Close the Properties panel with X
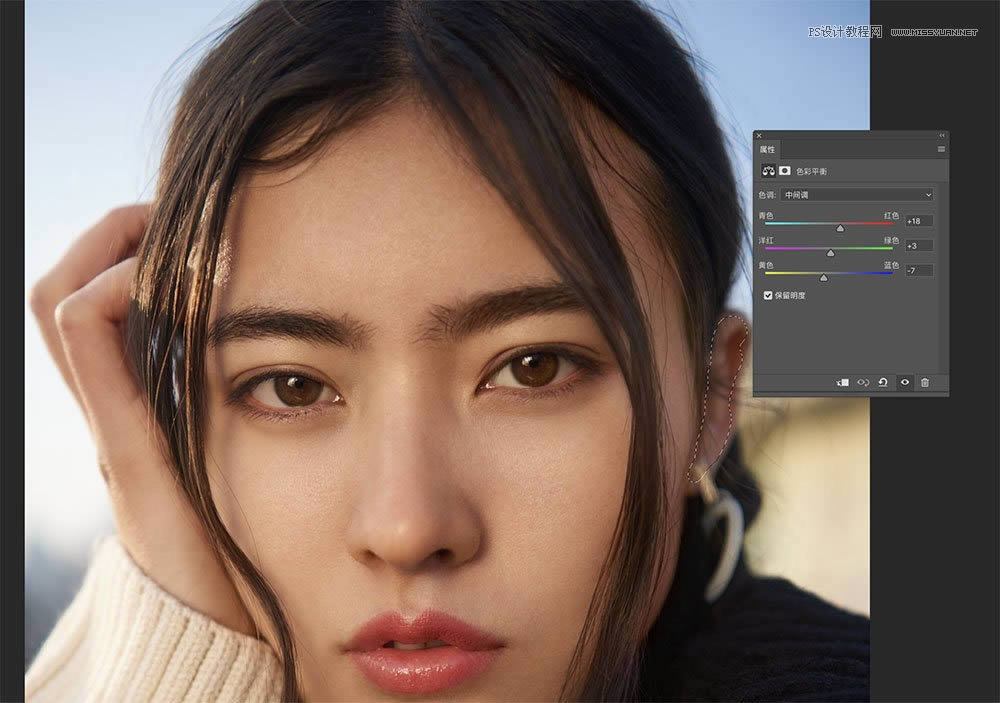 (759, 135)
